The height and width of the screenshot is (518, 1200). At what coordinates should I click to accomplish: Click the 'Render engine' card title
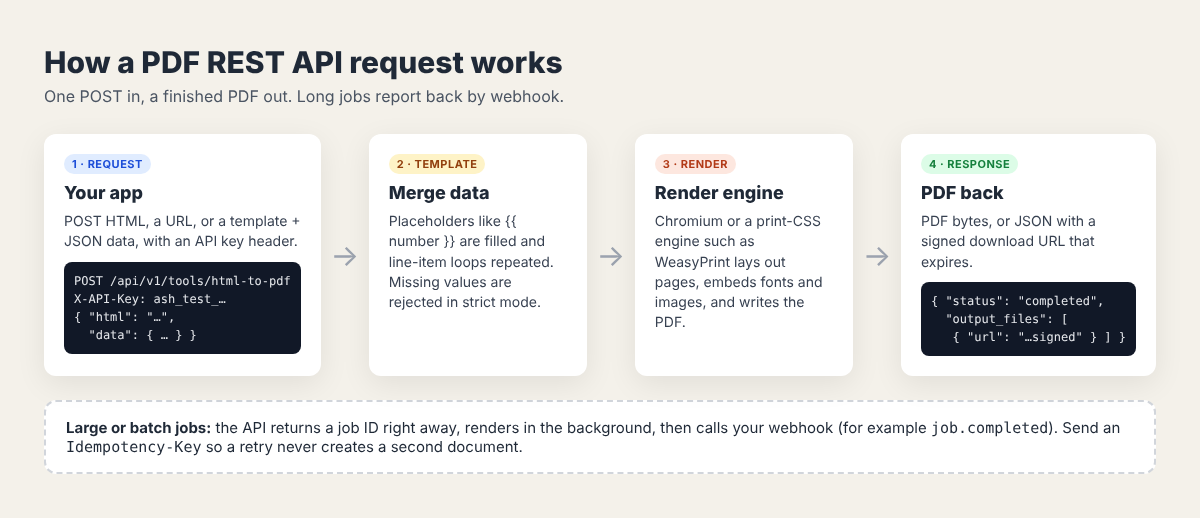click(719, 193)
